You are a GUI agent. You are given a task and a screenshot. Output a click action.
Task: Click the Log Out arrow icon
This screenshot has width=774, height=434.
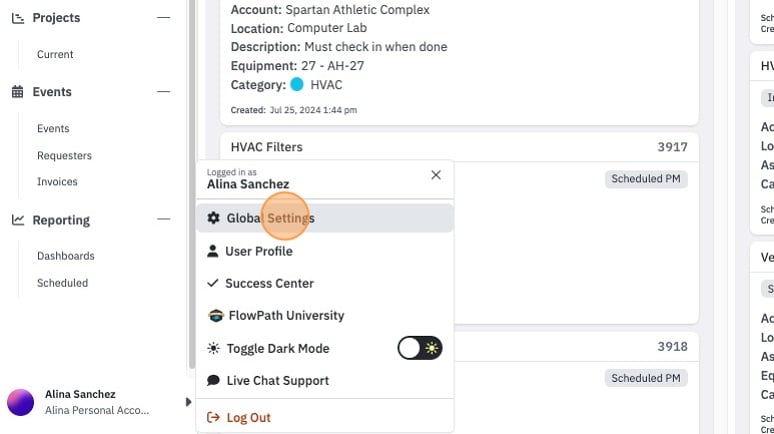(x=213, y=417)
